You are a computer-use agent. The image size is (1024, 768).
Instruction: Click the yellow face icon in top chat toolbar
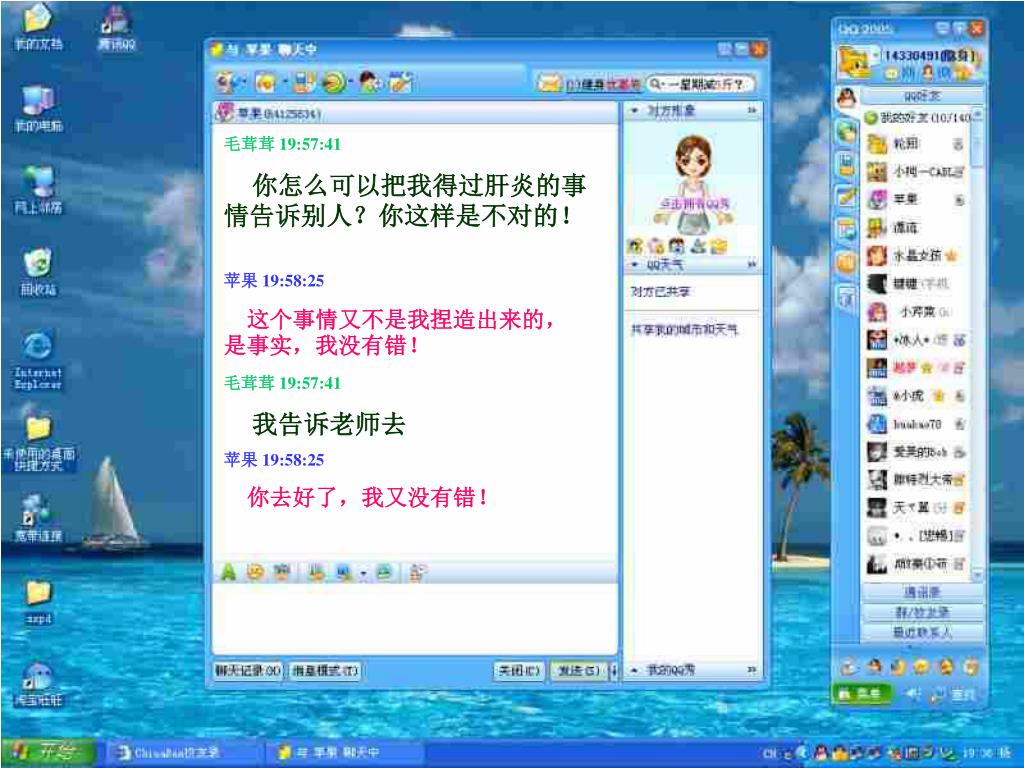coord(264,82)
